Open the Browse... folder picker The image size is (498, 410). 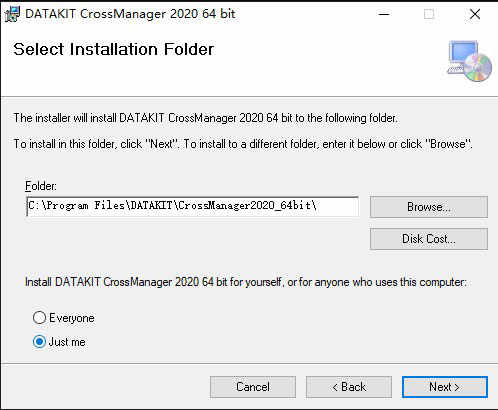tap(429, 207)
